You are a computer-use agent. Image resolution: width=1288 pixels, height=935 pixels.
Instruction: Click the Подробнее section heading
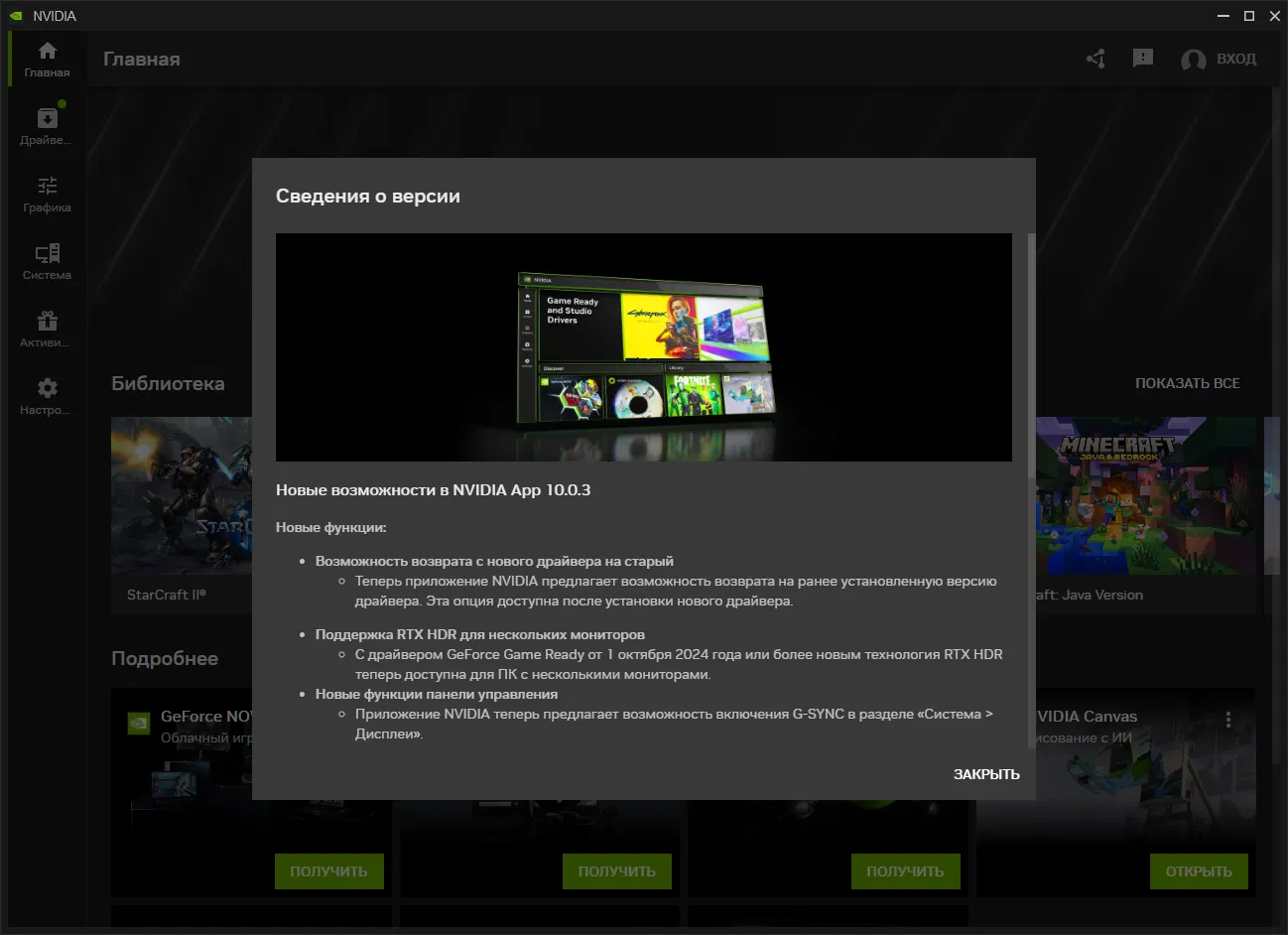pos(165,659)
